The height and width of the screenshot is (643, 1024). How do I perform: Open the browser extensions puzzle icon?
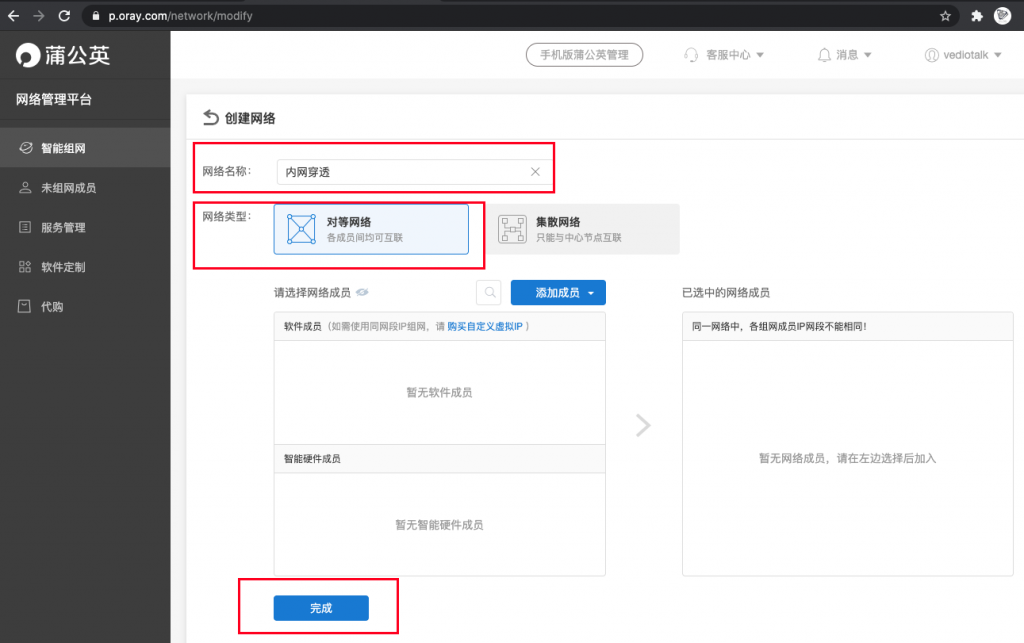[977, 16]
